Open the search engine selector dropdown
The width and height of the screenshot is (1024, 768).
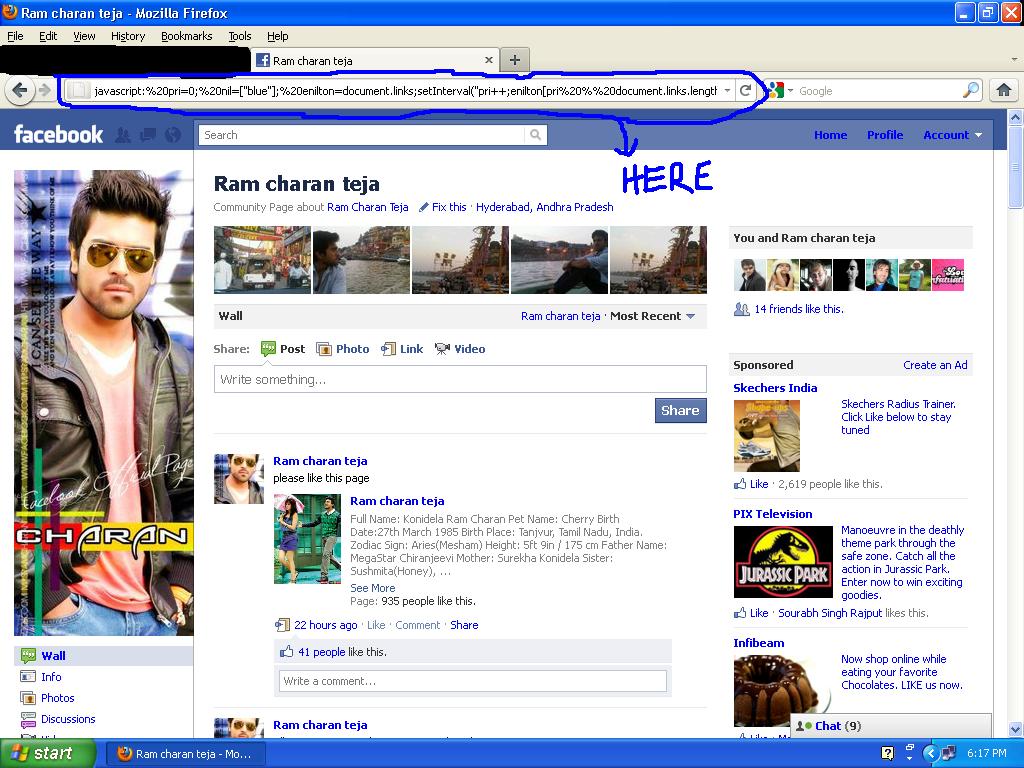point(790,91)
